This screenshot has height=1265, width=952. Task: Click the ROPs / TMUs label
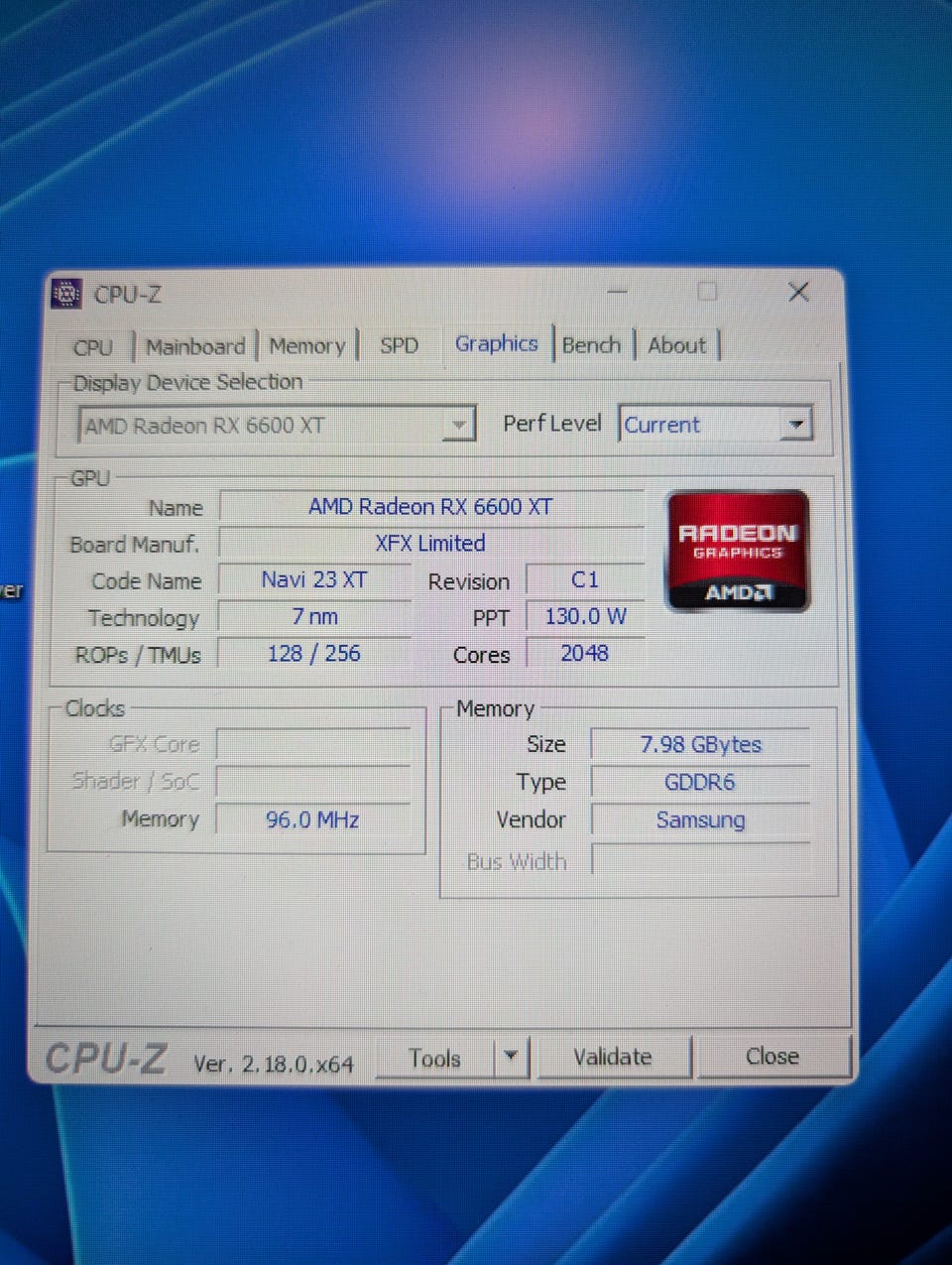tap(138, 656)
